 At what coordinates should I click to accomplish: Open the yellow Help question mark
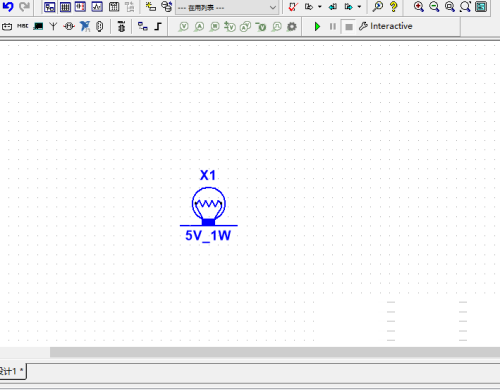pos(394,7)
